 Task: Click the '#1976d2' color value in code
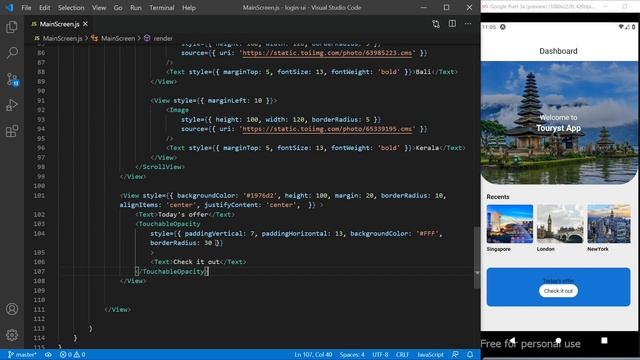[261, 196]
